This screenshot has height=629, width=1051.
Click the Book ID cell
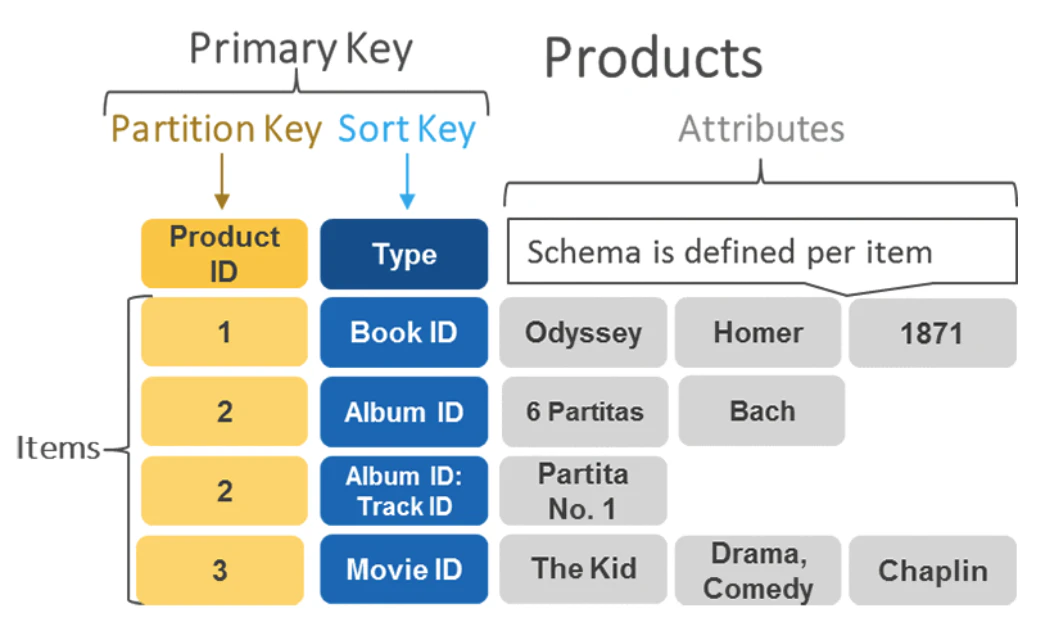click(404, 332)
